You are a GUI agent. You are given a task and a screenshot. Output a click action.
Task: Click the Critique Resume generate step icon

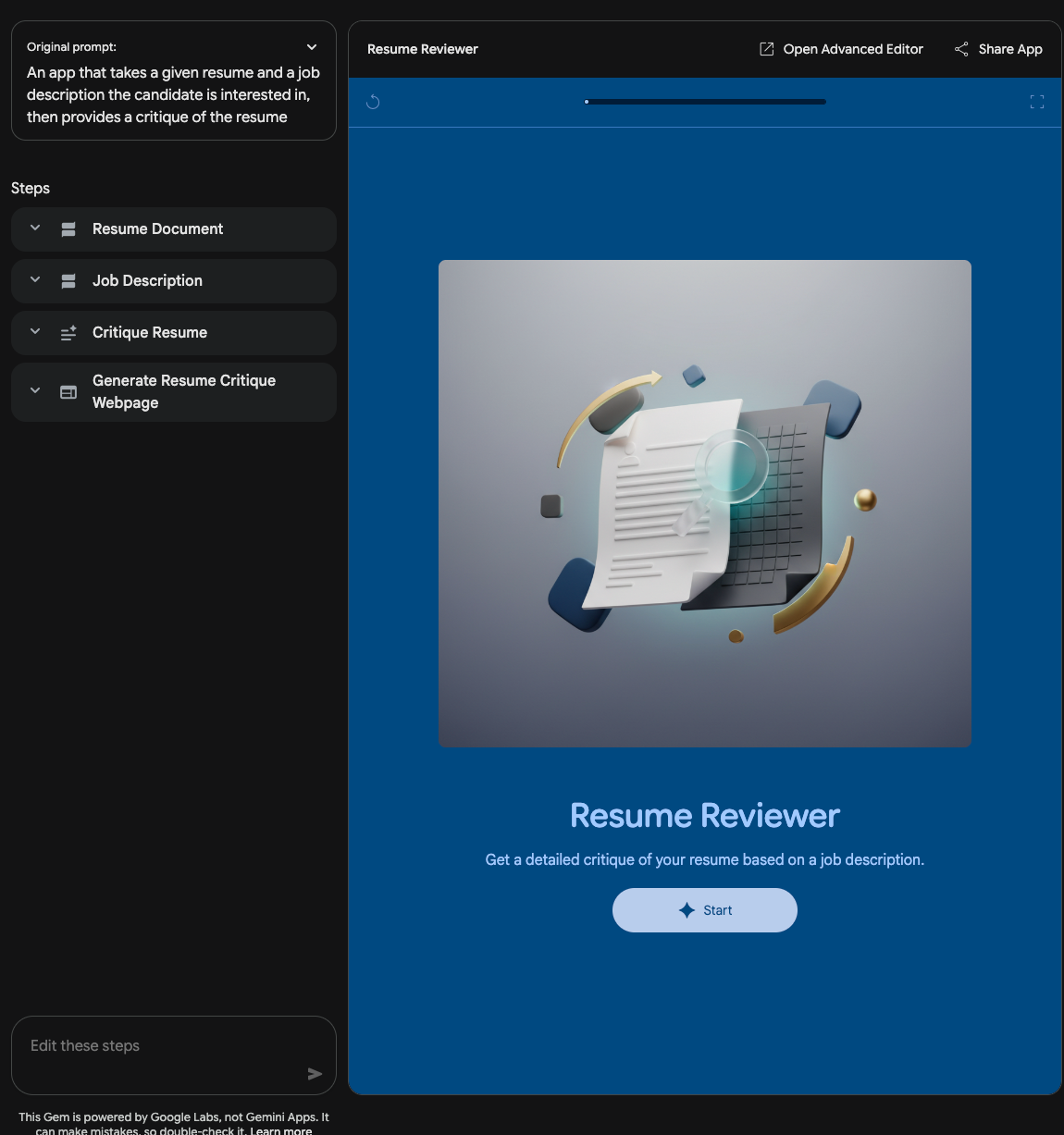click(68, 333)
